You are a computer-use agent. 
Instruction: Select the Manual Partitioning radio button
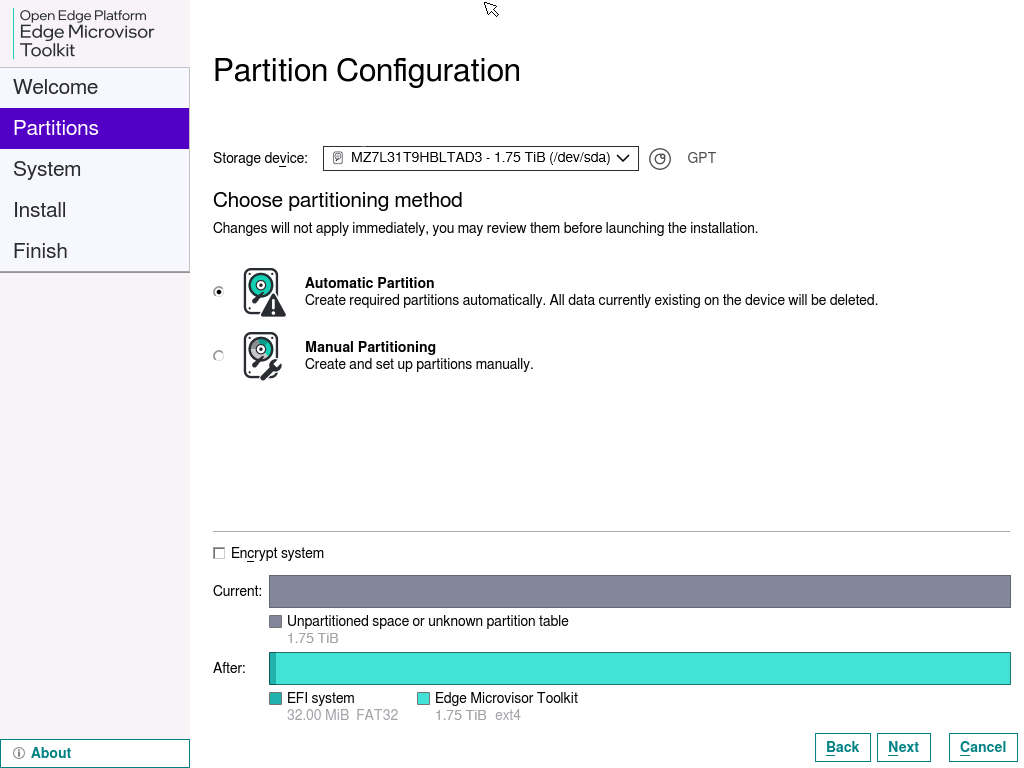coord(219,356)
